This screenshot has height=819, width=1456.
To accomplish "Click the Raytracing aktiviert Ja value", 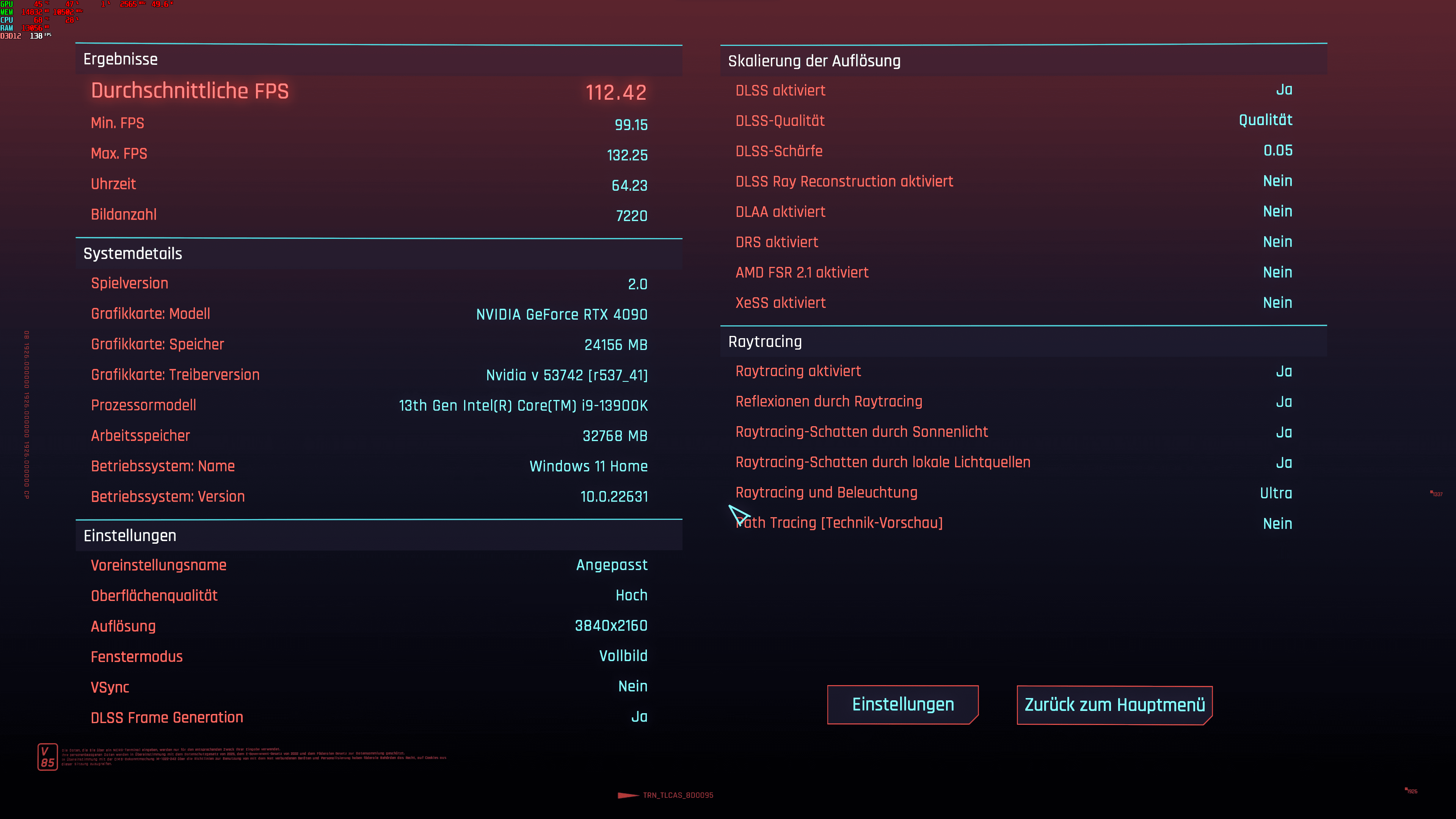I will point(1283,371).
